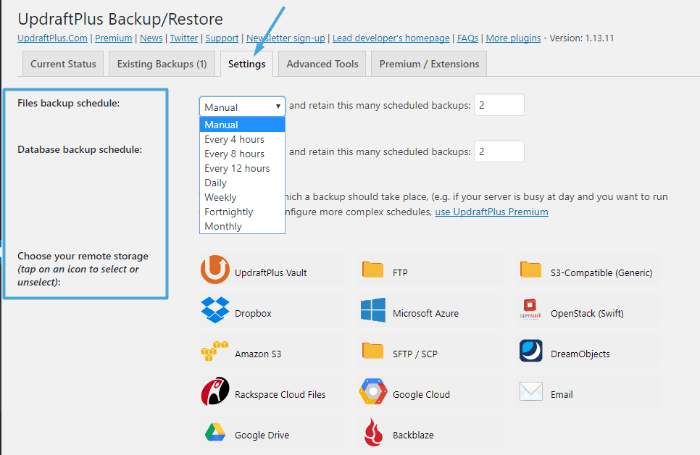Follow the Premium header link
This screenshot has height=455, width=700.
[113, 38]
